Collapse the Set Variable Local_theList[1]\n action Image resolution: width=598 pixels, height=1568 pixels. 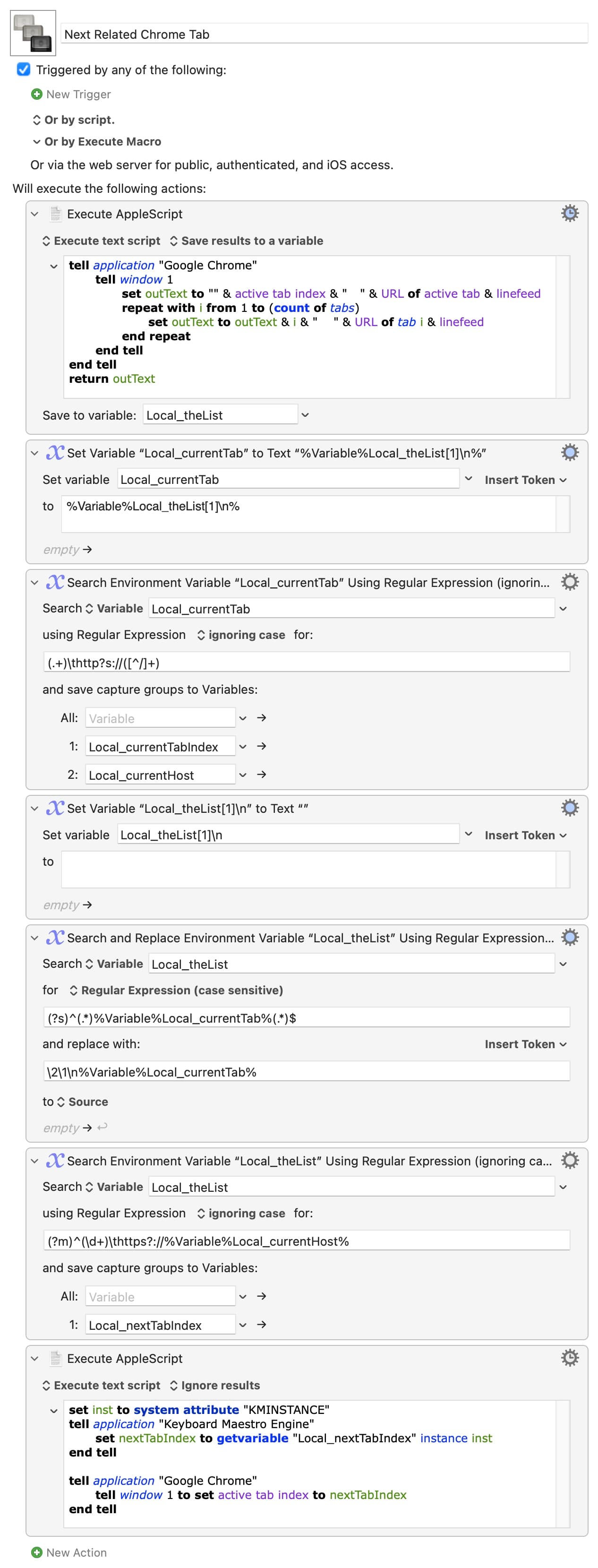point(34,809)
